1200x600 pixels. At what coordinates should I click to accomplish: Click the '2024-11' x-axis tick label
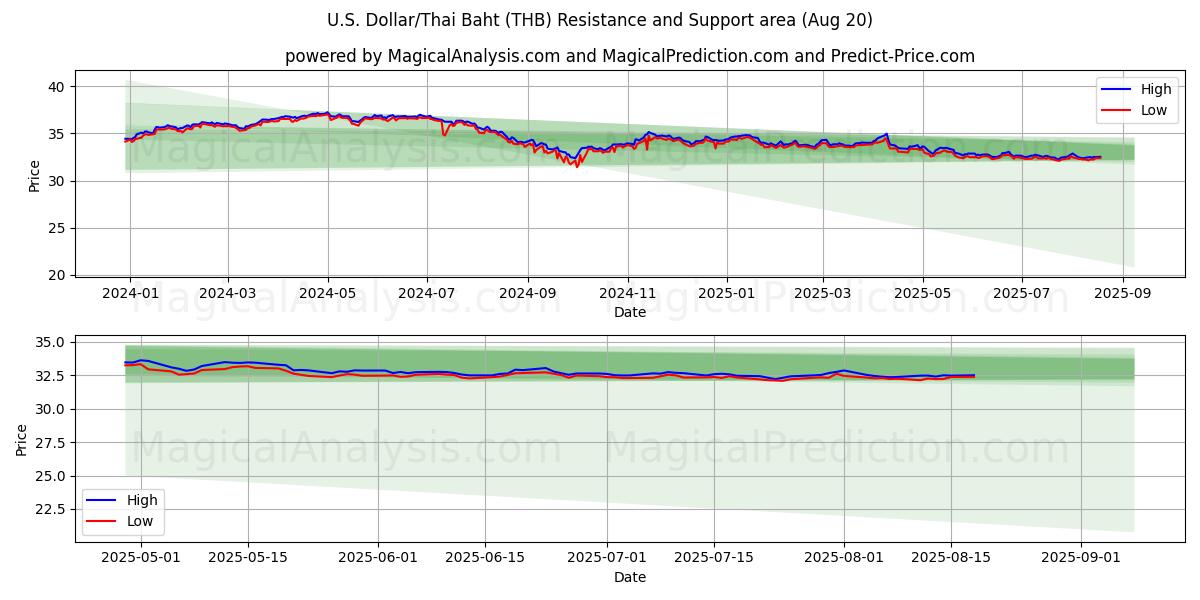[x=628, y=294]
